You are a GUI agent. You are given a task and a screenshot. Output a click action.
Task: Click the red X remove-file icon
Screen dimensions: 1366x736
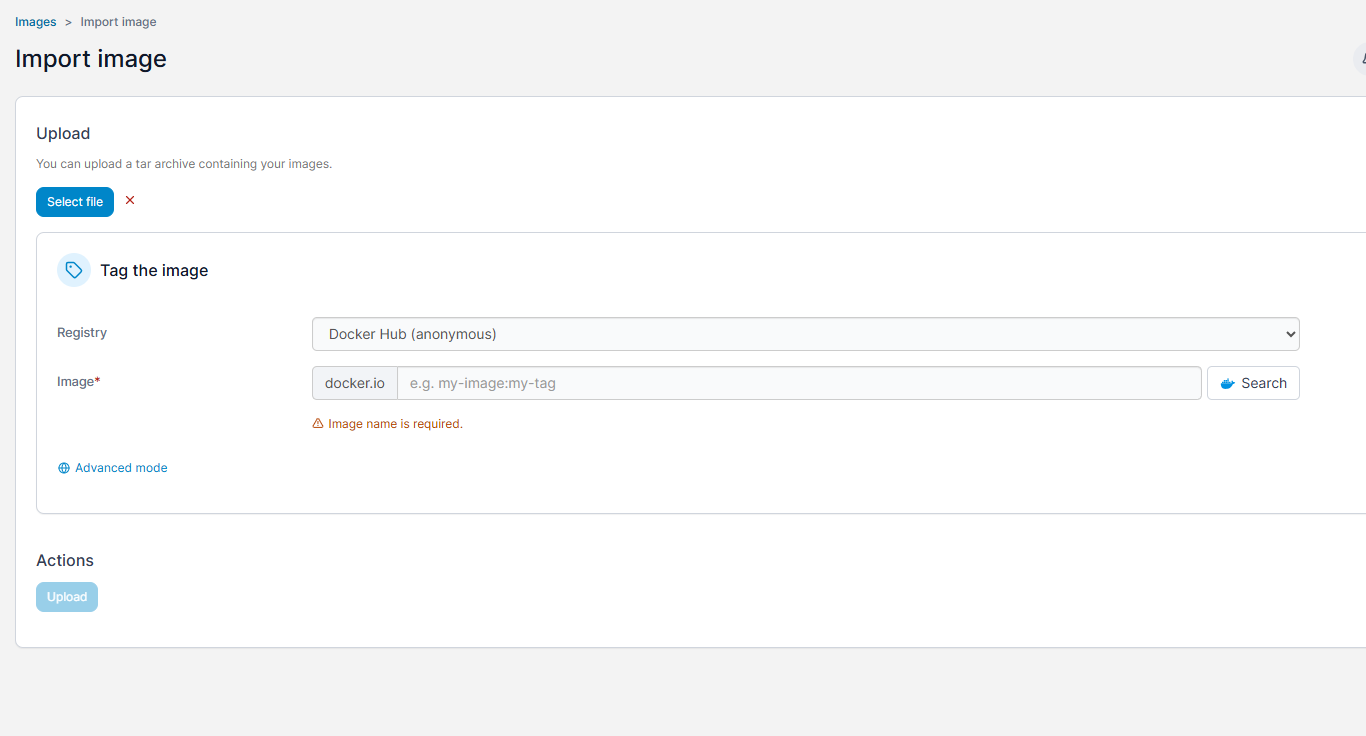pos(130,200)
